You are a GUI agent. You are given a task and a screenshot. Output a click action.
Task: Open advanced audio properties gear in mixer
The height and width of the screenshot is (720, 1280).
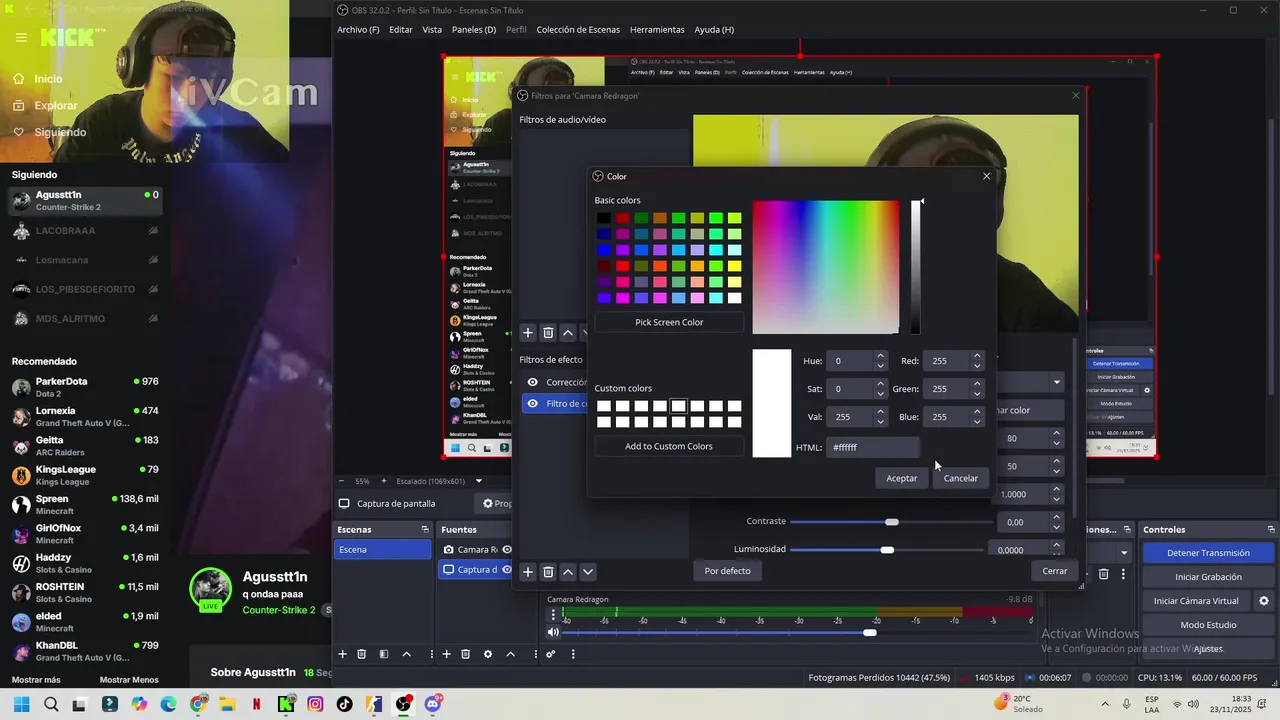coord(550,654)
